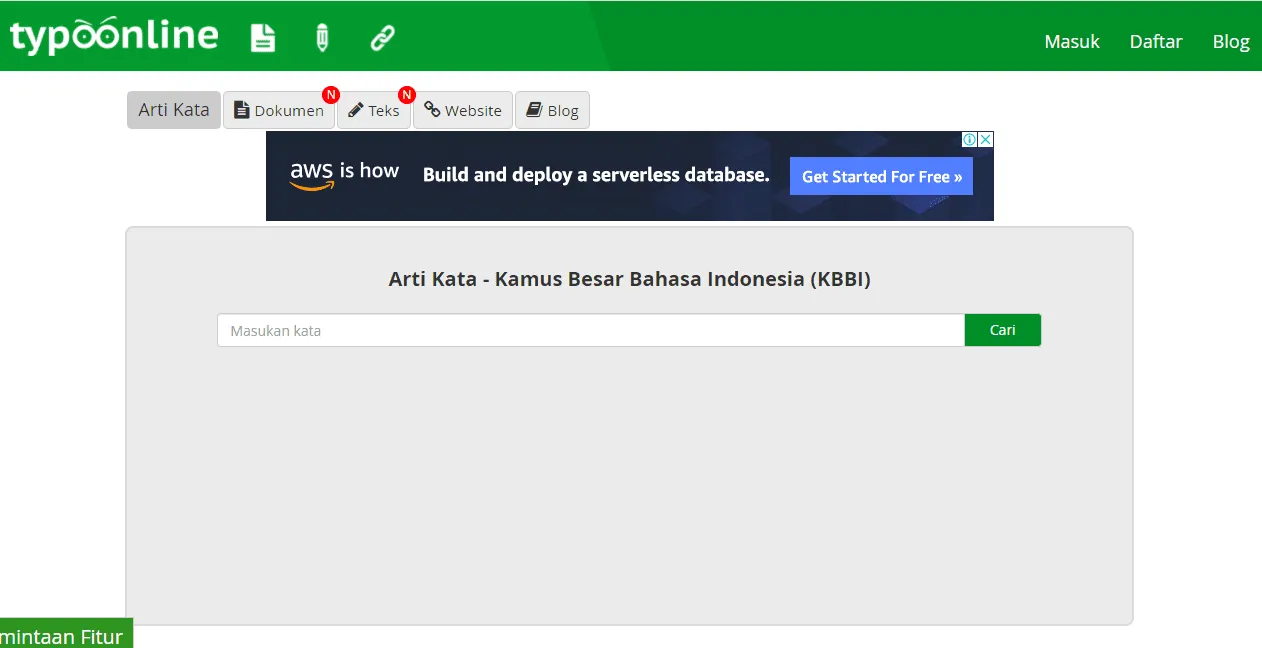Switch to the Dokumen tab
1262x648 pixels.
pos(279,110)
